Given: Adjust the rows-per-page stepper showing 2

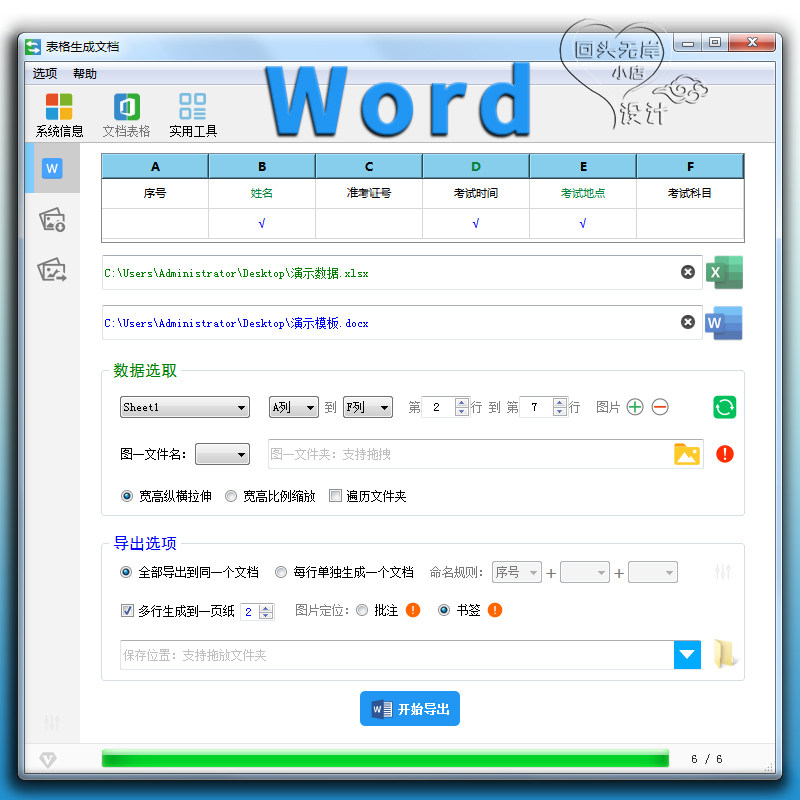Looking at the screenshot, I should click(266, 611).
